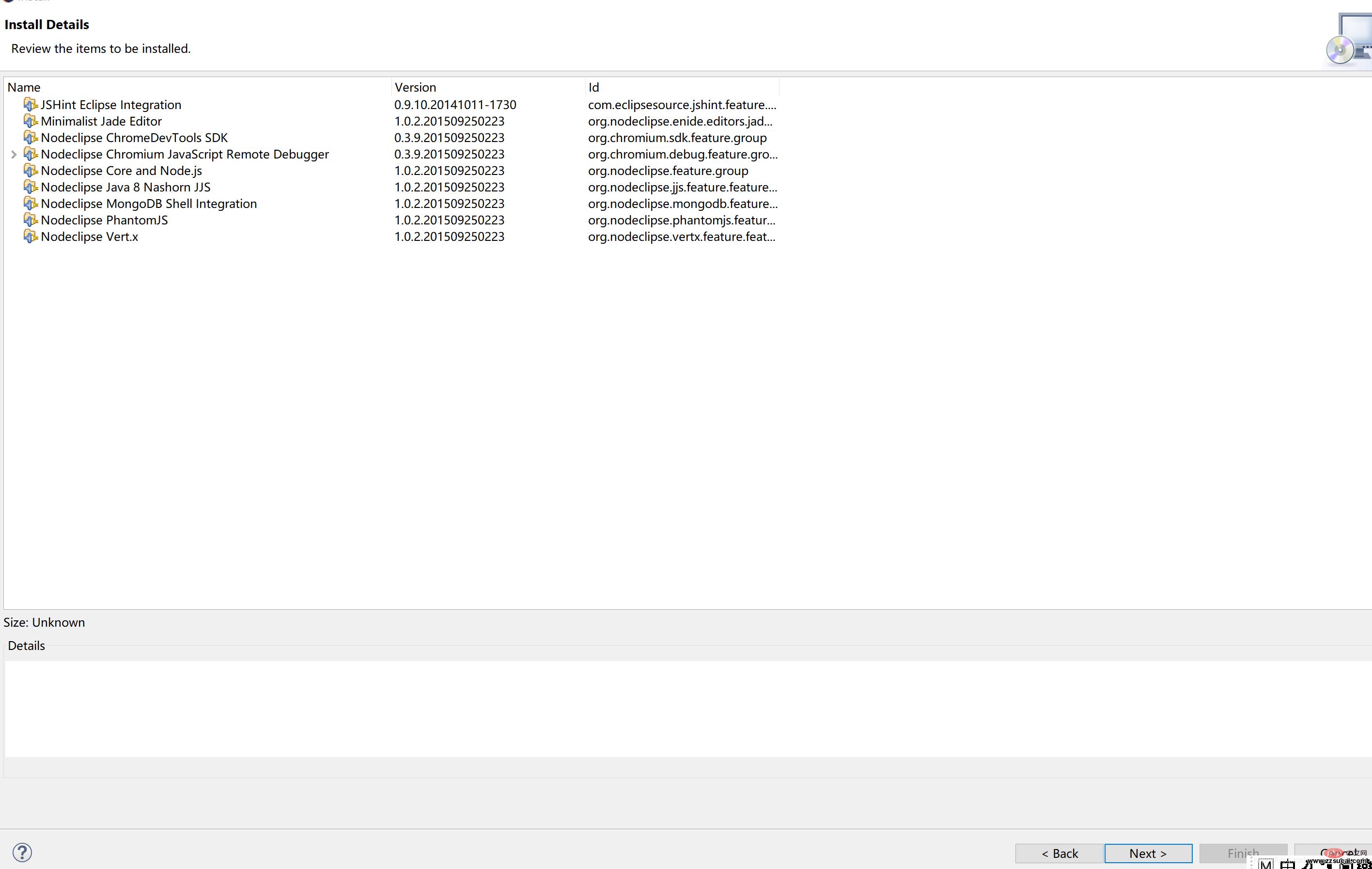The height and width of the screenshot is (869, 1372).
Task: Expand the Nodeclipse Chromium JavaScript Remote Debugger tree item
Action: click(14, 154)
